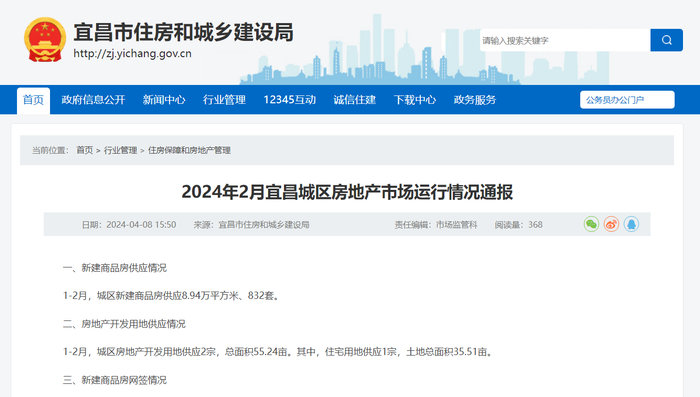Click breadcrumb link 首页
Image resolution: width=700 pixels, height=397 pixels.
tap(84, 150)
